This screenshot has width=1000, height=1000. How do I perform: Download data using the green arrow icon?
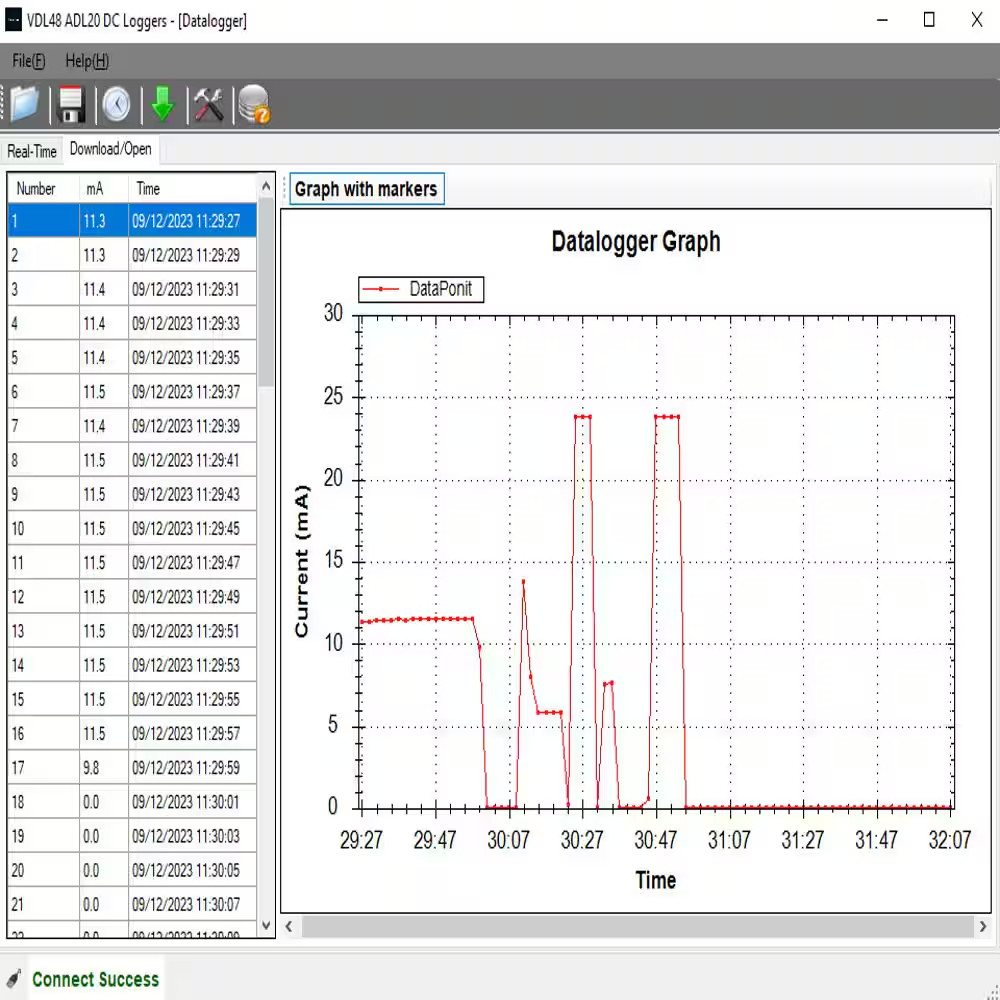(x=162, y=104)
